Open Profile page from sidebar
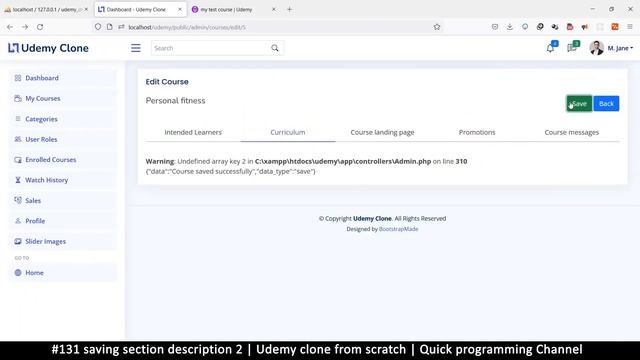Image resolution: width=640 pixels, height=360 pixels. tap(62, 221)
